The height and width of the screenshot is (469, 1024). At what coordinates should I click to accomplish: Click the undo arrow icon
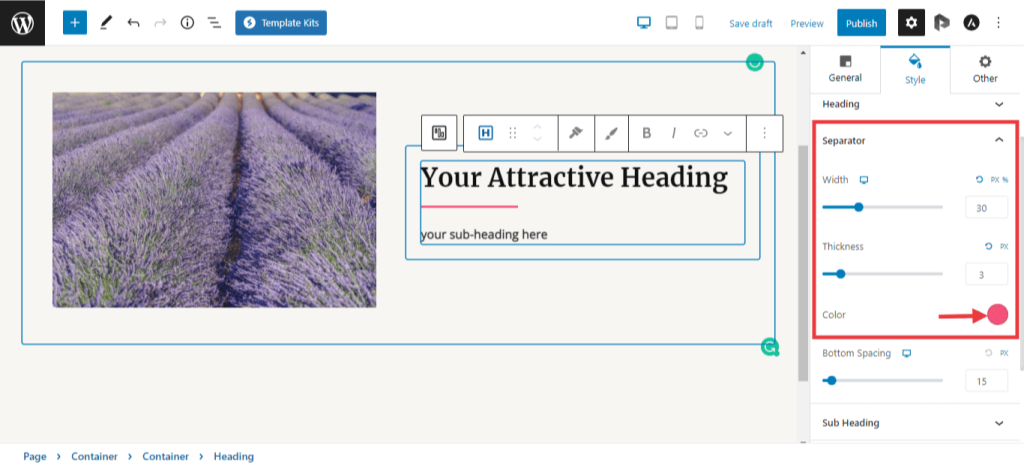tap(133, 22)
